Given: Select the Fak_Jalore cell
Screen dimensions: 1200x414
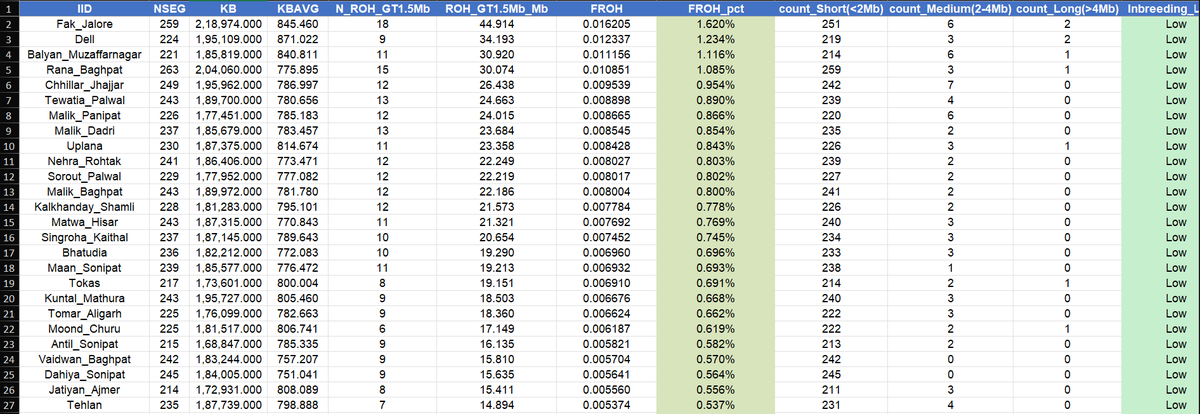Looking at the screenshot, I should (x=85, y=22).
